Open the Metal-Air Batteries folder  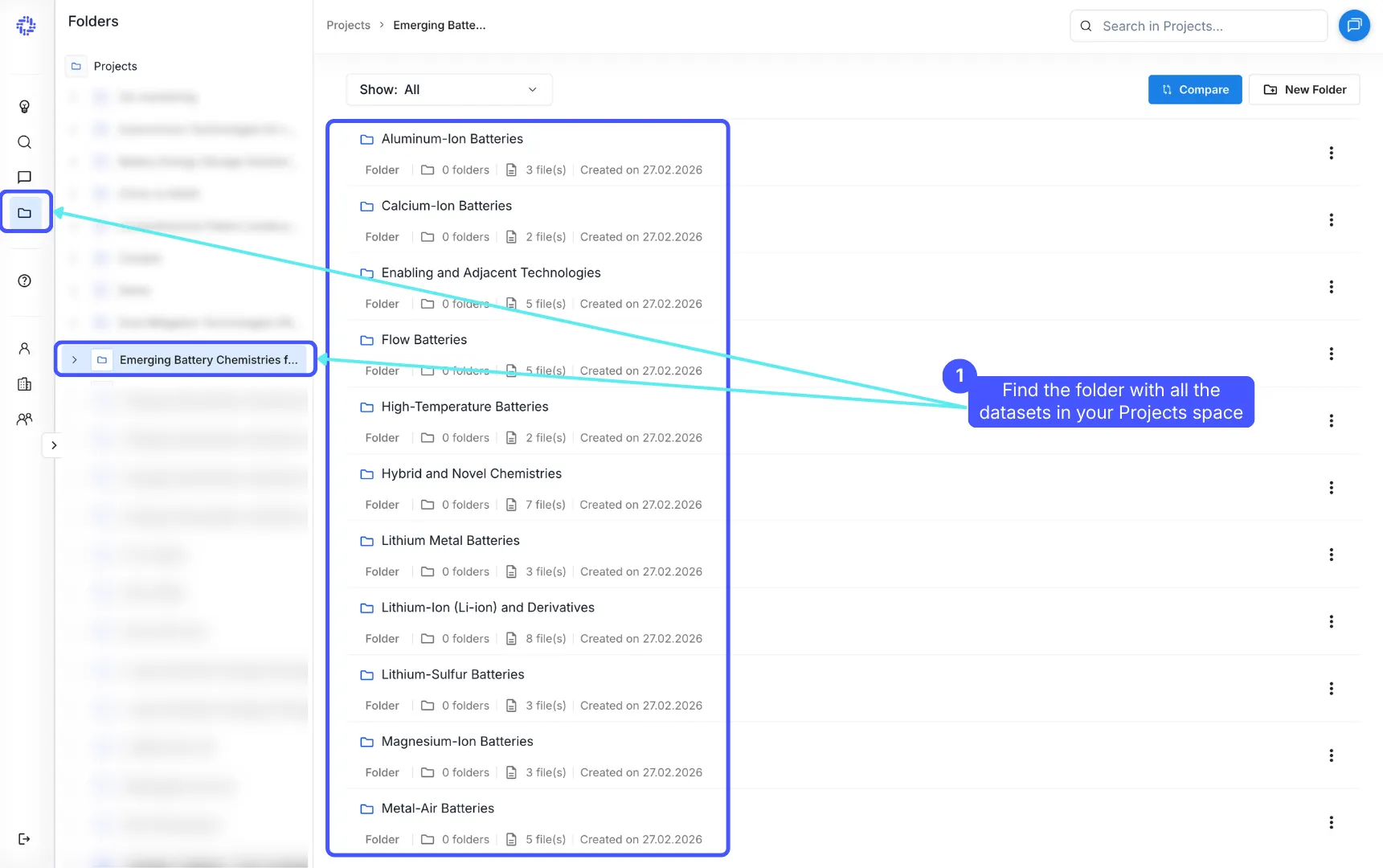(437, 809)
